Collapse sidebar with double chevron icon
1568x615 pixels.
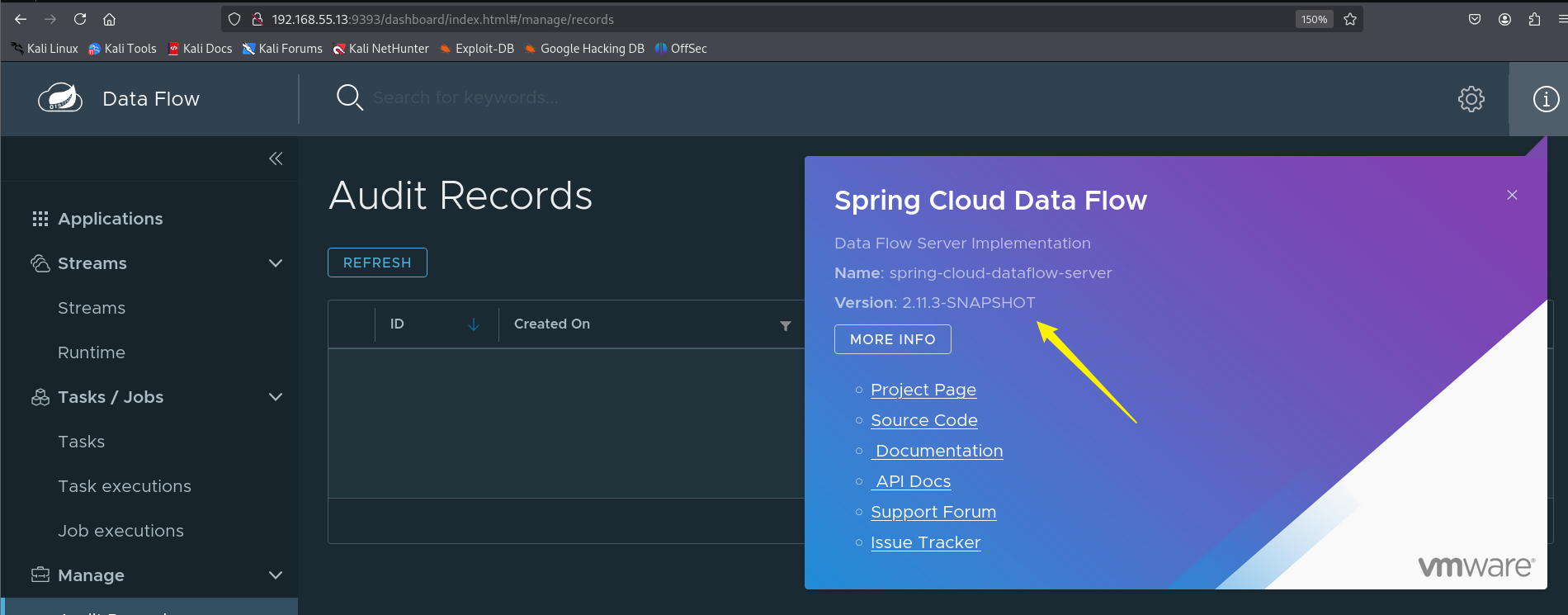coord(276,158)
